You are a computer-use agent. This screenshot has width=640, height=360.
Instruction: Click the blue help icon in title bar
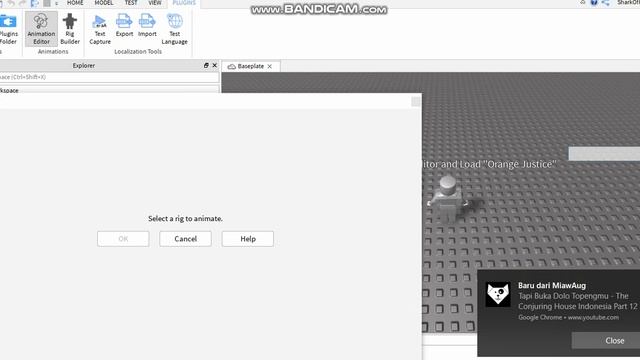[x=594, y=2]
